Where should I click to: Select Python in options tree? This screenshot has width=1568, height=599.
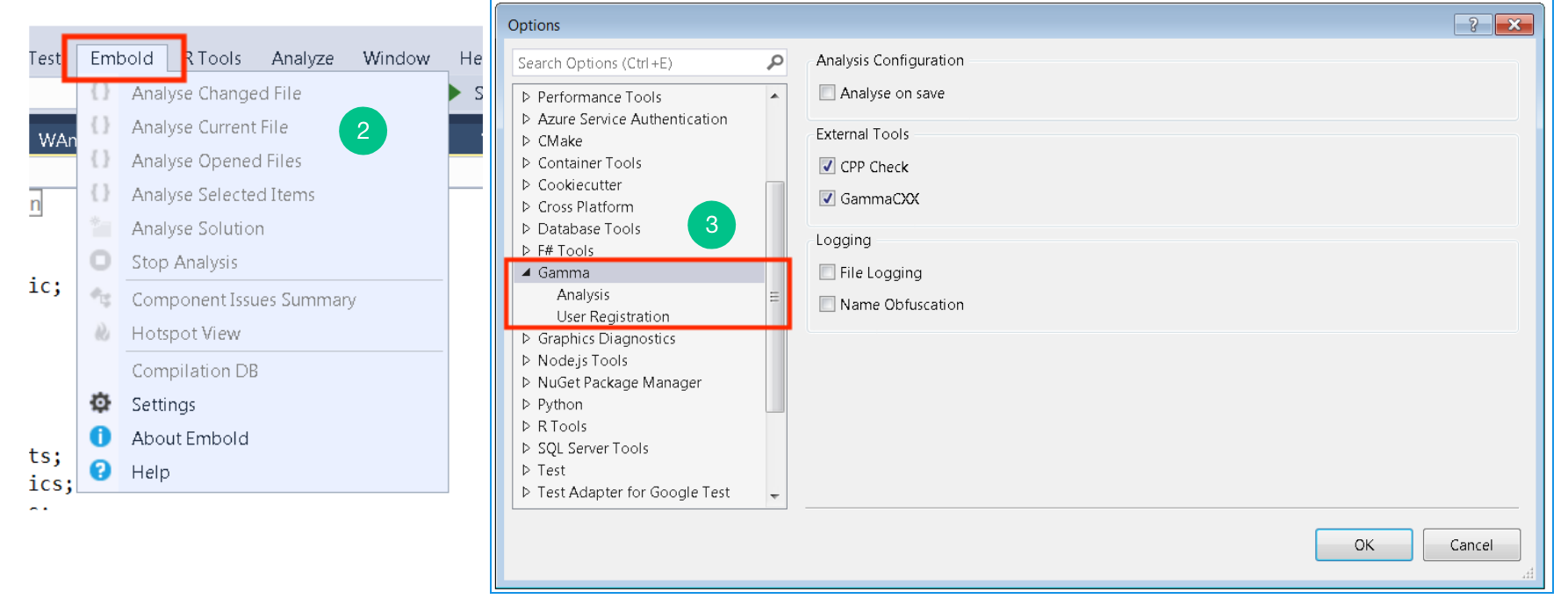(x=560, y=404)
